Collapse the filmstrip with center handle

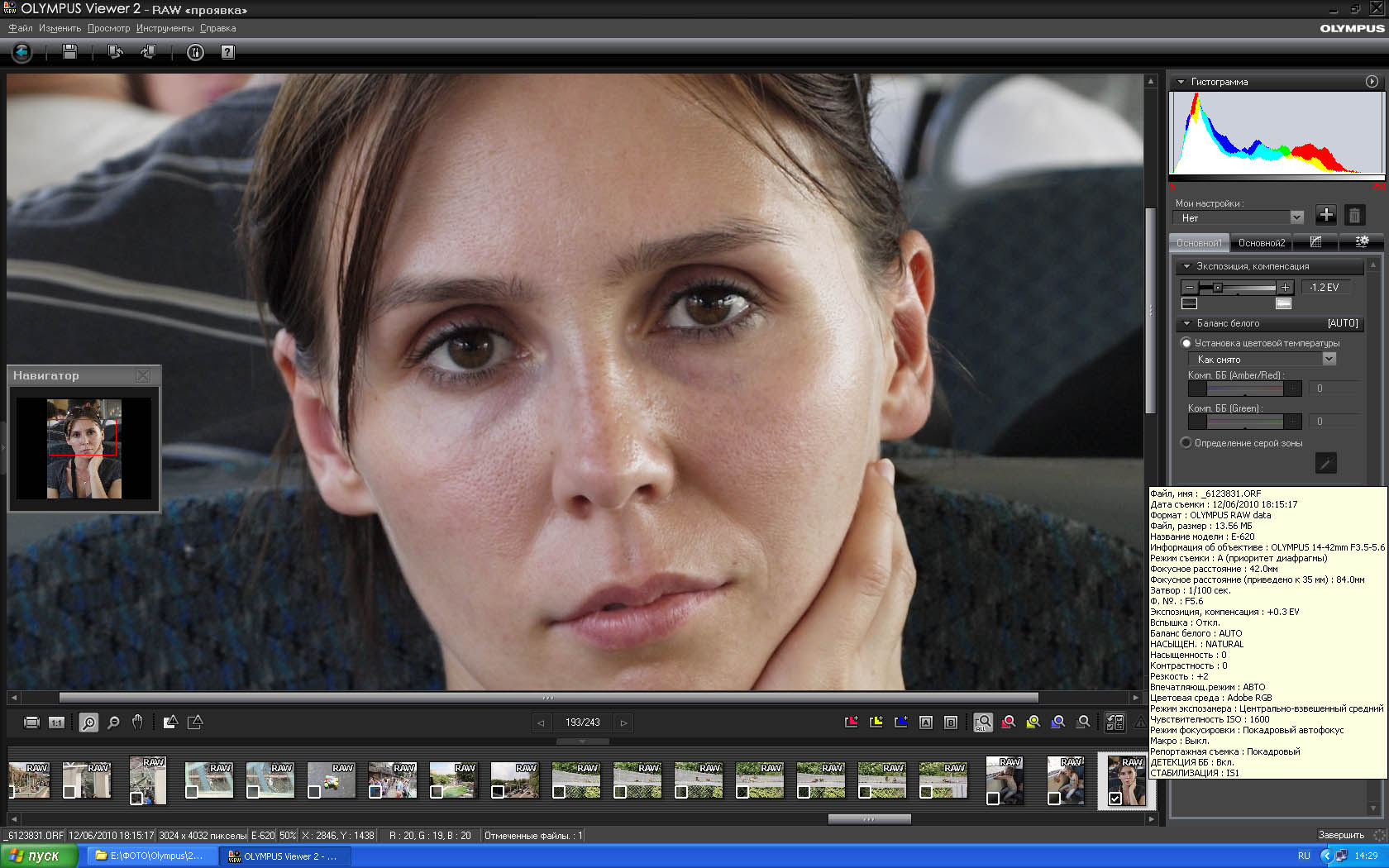[x=583, y=742]
